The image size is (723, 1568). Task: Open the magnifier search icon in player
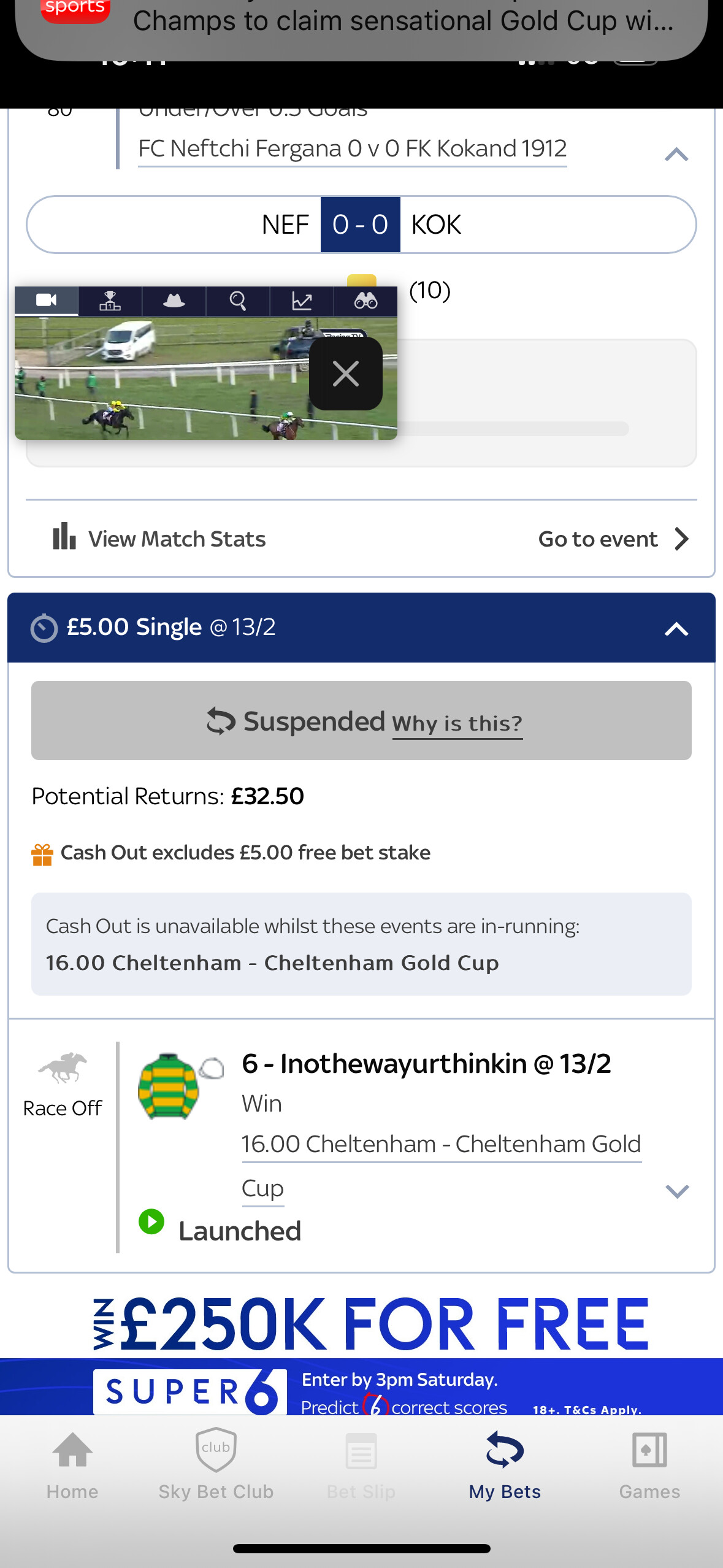coord(238,301)
